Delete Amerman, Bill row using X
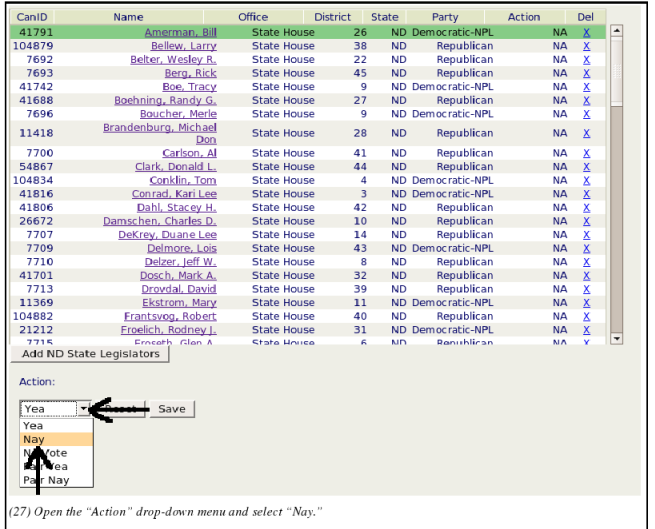This screenshot has height=529, width=655. (586, 33)
